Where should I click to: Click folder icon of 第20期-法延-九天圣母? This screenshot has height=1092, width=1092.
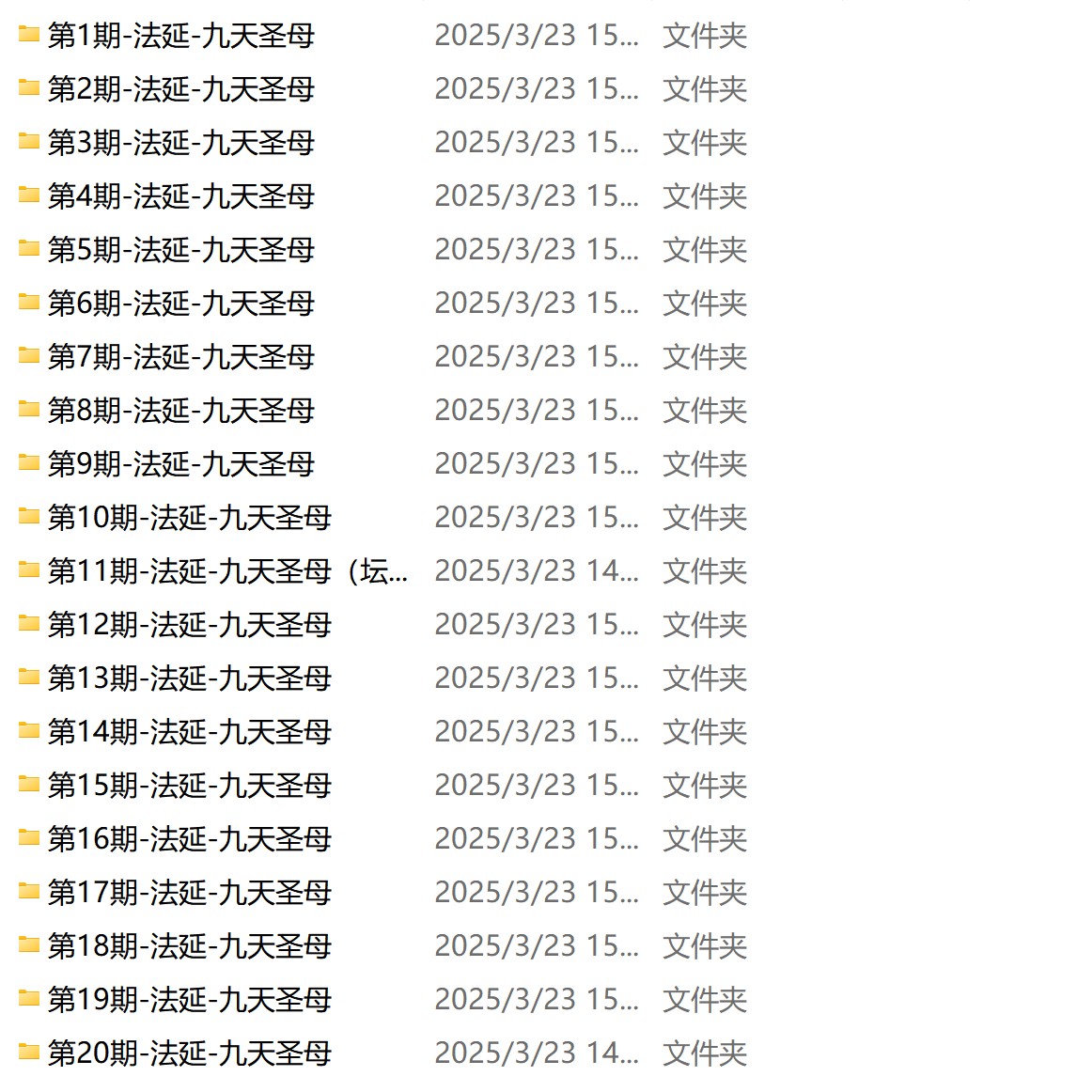[28, 1052]
